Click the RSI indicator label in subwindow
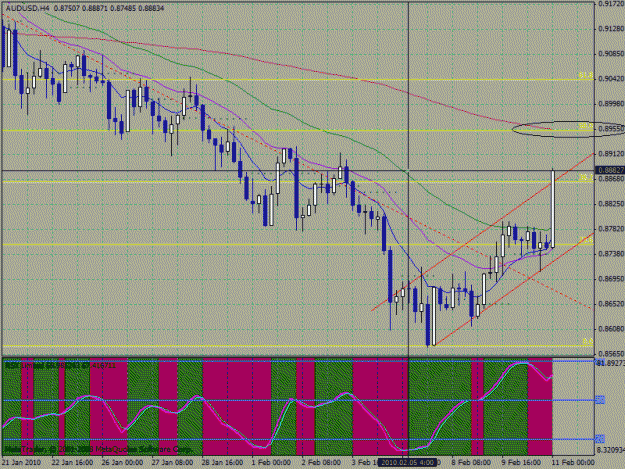The image size is (625, 469). click(60, 365)
